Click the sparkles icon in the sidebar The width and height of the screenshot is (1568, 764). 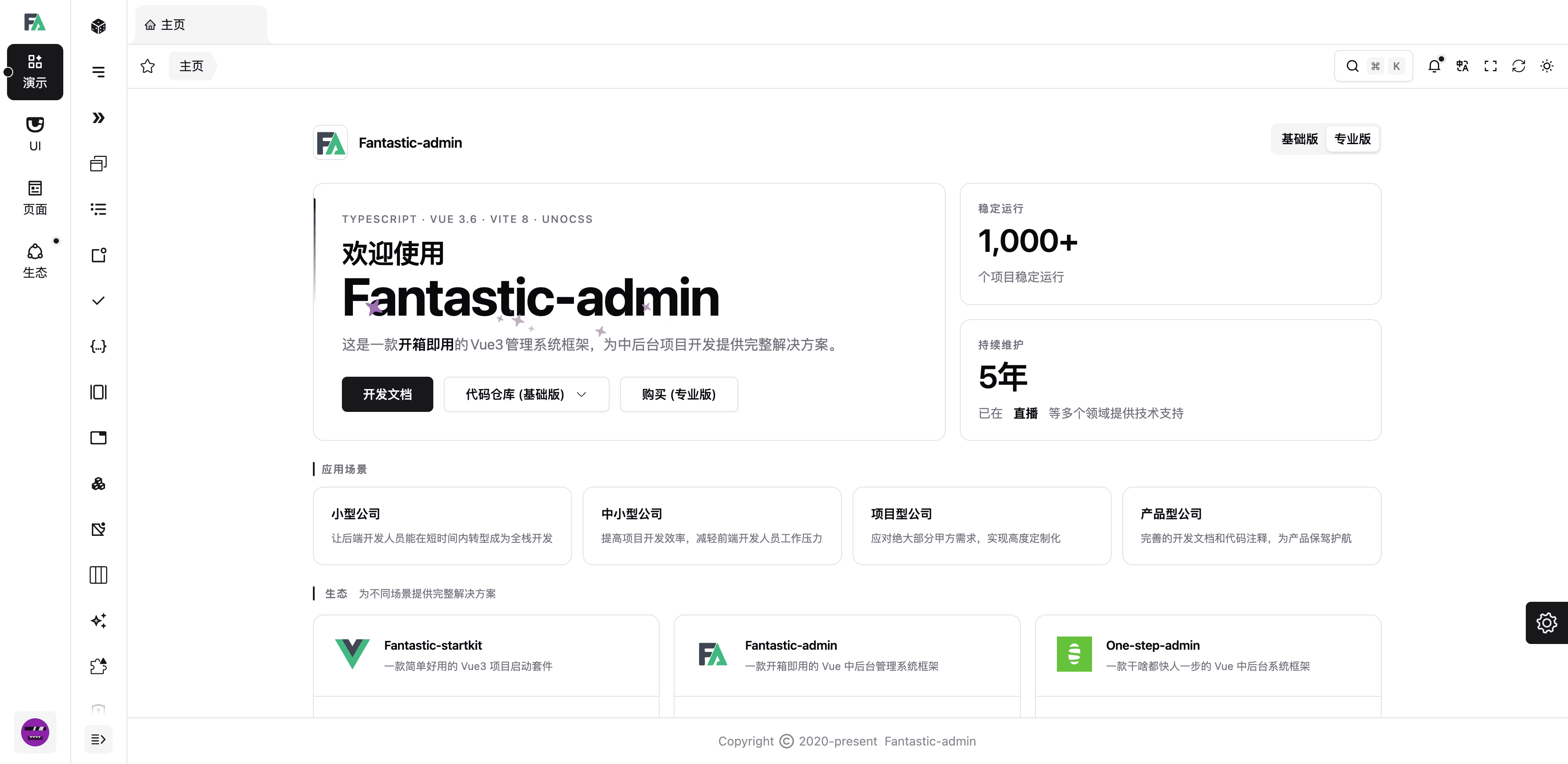[x=98, y=620]
